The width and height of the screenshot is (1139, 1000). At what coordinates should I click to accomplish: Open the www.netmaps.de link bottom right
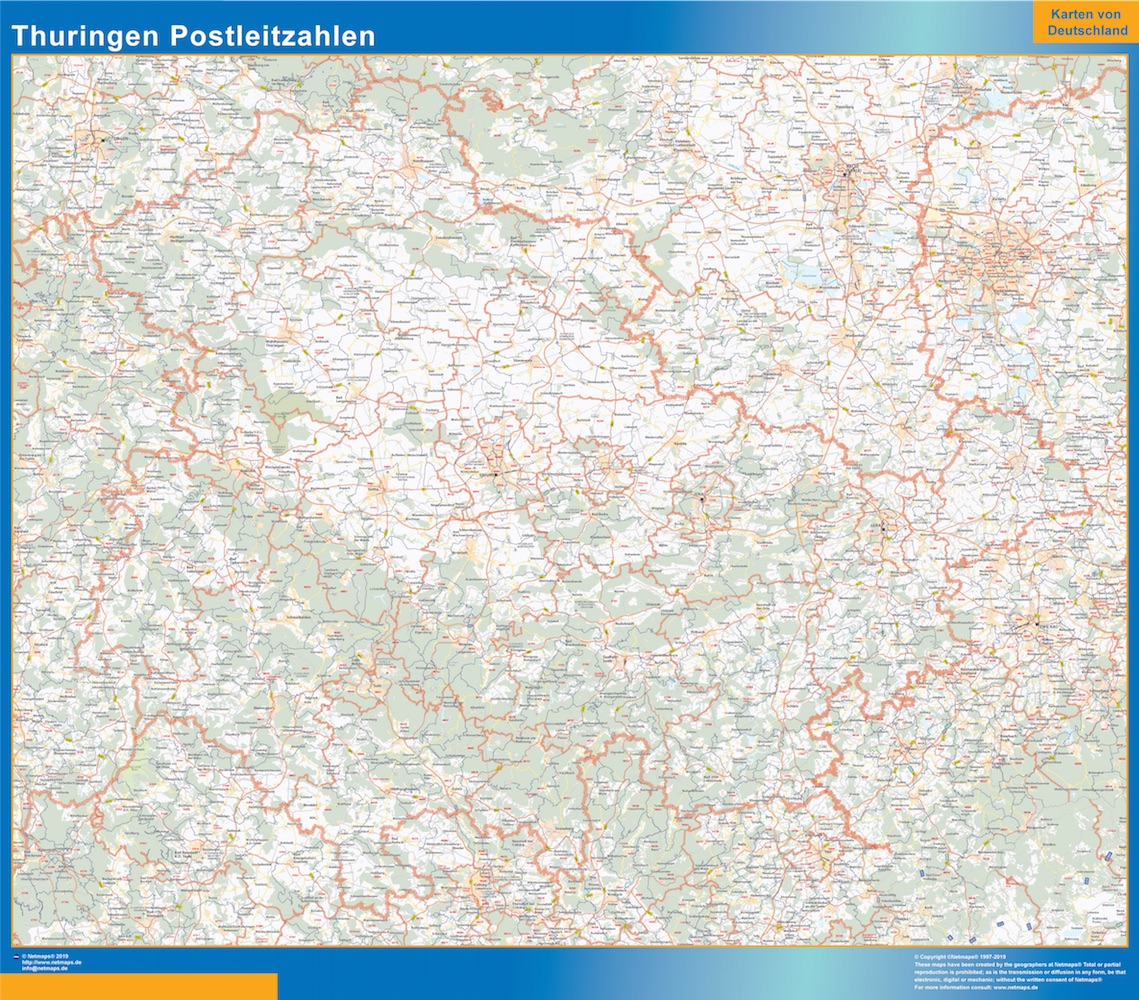[x=1016, y=988]
